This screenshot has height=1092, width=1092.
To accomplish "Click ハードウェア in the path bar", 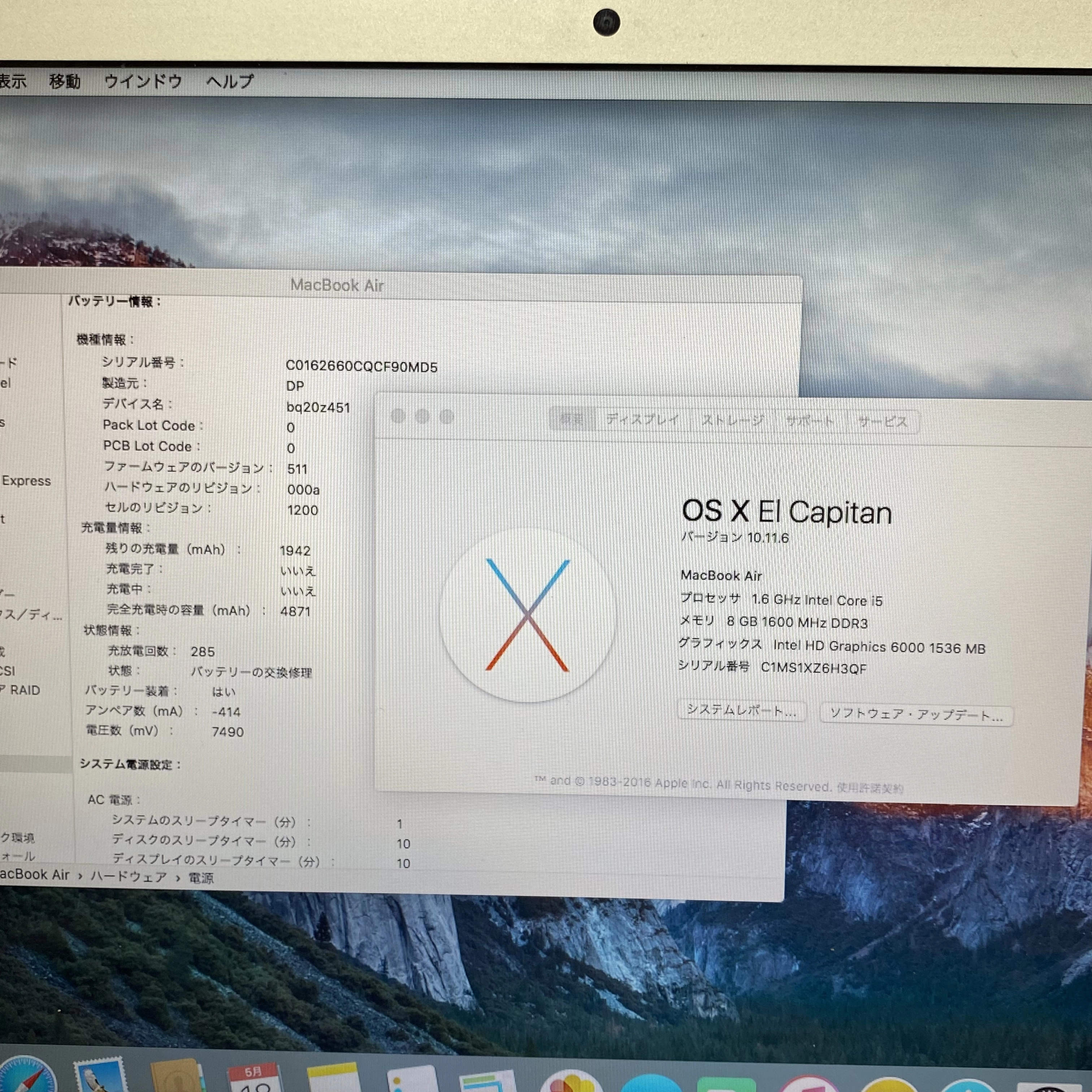I will 129,877.
